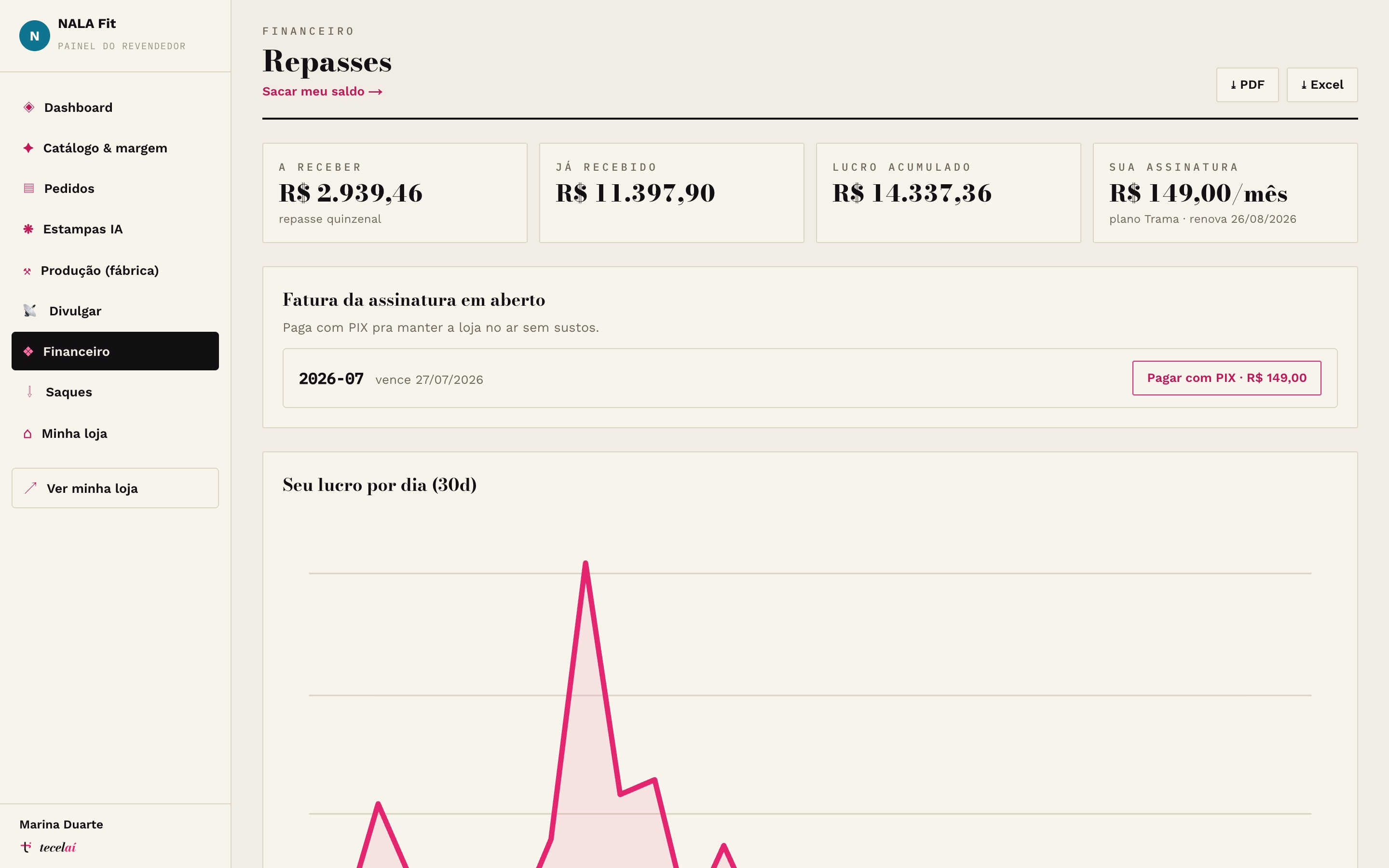Click the 'PAINEL DO REVENDEDOR' subtitle
This screenshot has height=868, width=1389.
[x=122, y=46]
